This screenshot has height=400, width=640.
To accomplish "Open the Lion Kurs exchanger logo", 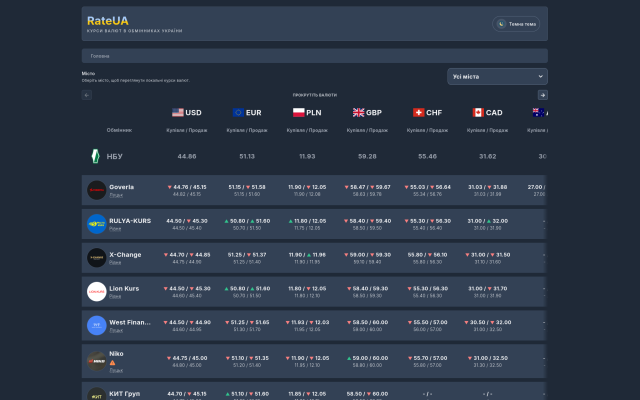I will [97, 292].
